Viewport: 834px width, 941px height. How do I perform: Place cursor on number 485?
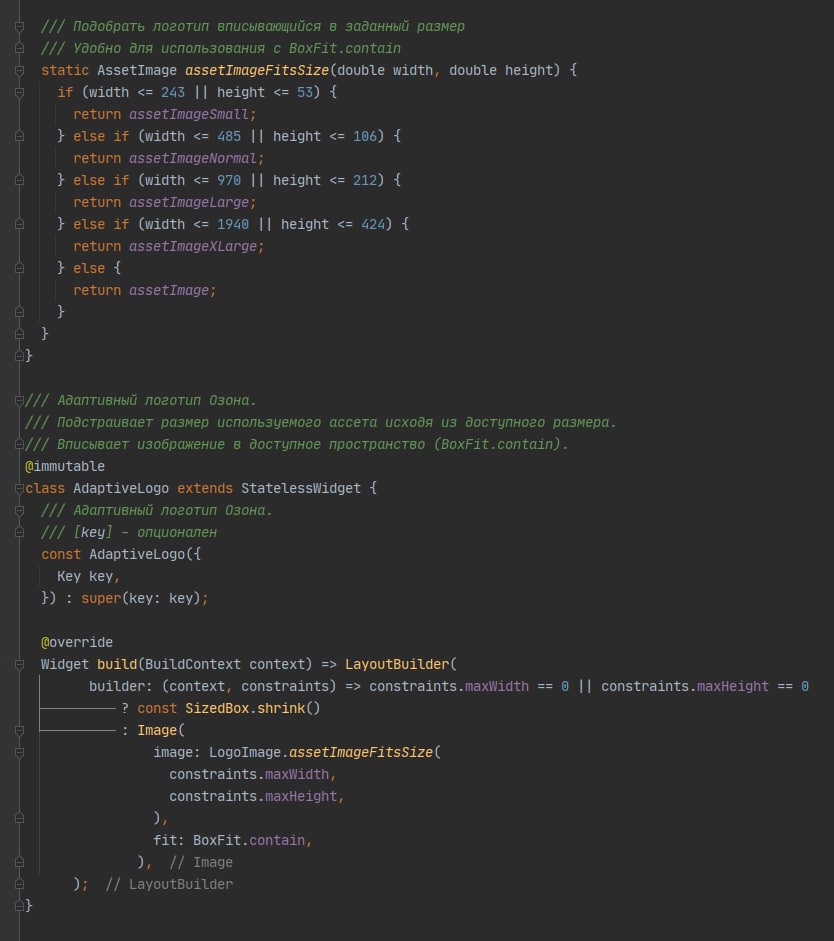(229, 136)
